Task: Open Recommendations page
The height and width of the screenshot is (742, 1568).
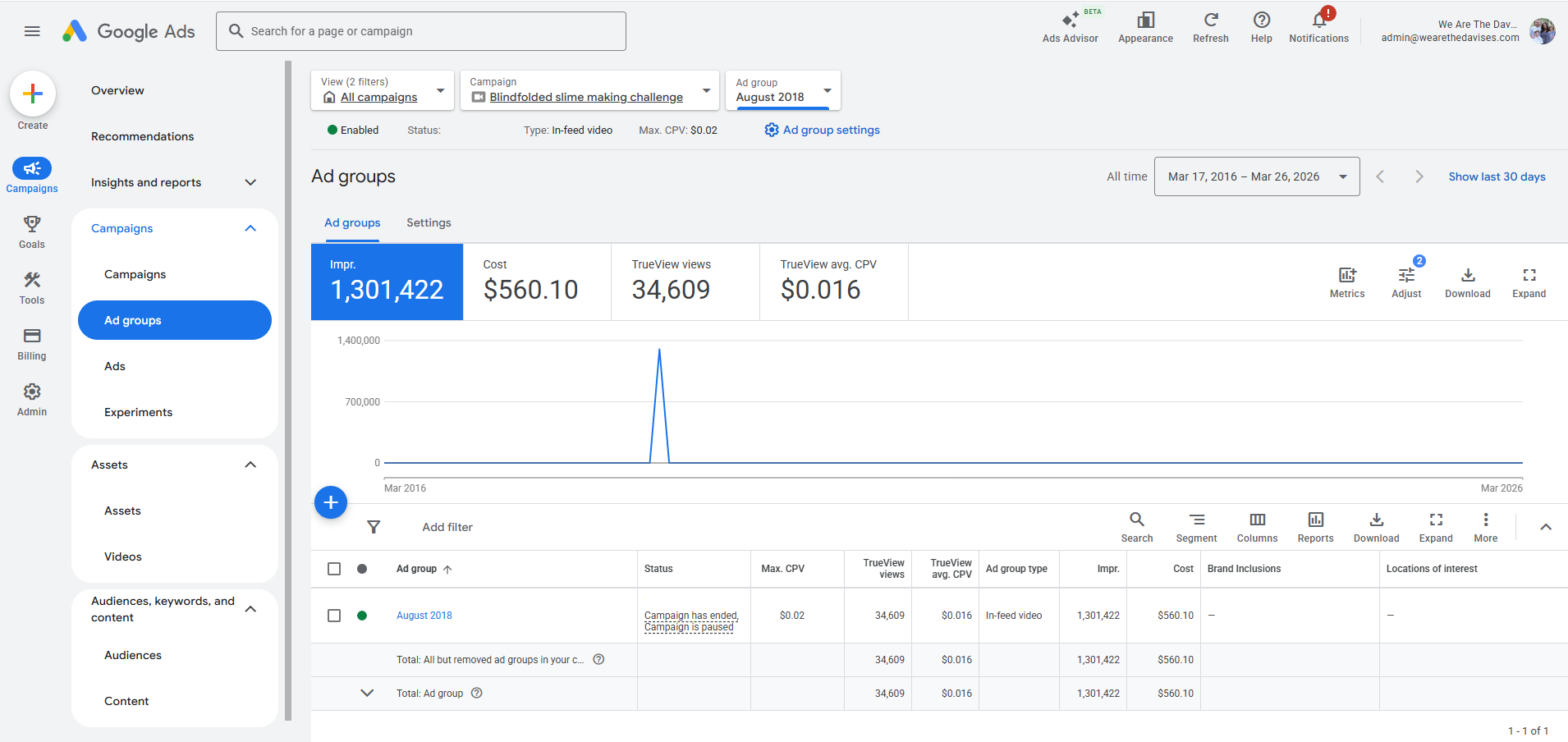Action: tap(142, 136)
